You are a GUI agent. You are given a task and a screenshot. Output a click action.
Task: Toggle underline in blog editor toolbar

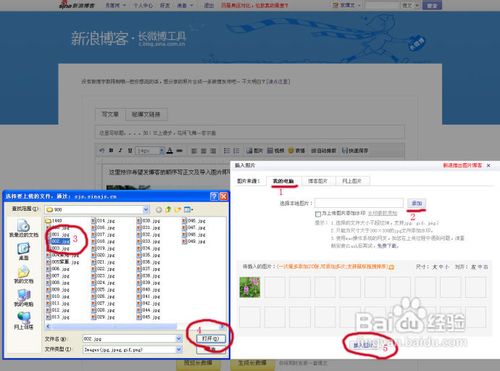[130, 151]
